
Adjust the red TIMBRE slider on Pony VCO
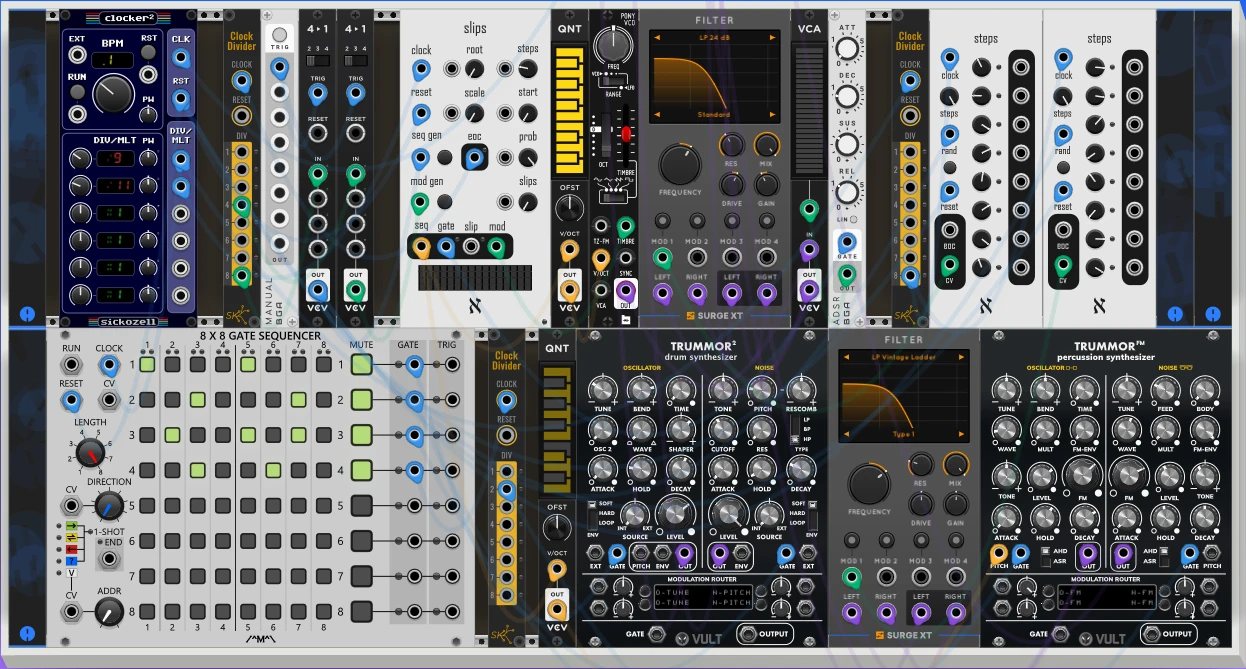click(x=627, y=134)
